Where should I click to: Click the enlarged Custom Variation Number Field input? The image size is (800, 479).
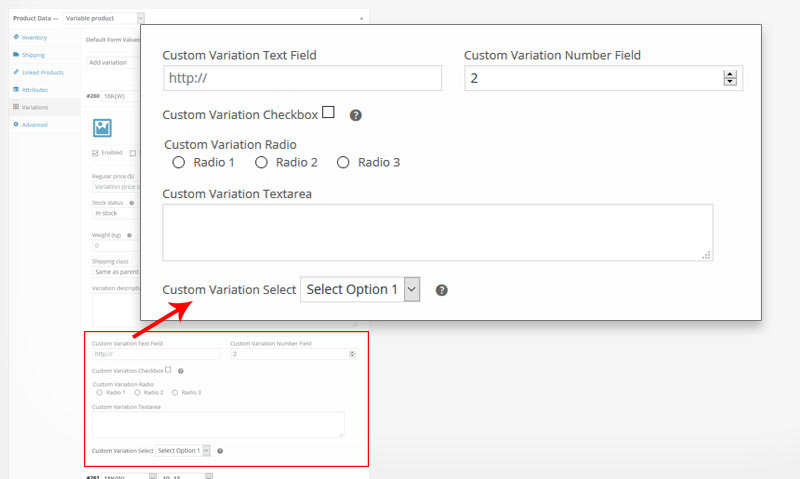click(604, 78)
